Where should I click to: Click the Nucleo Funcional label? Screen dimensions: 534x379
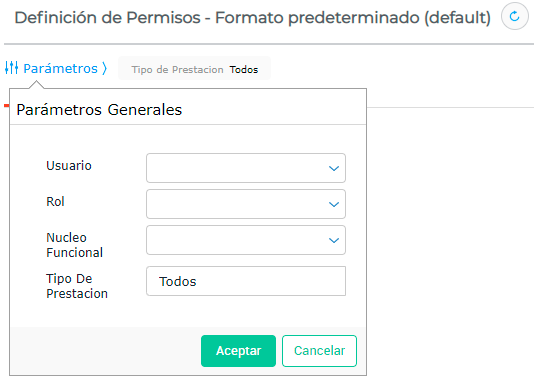coord(75,245)
